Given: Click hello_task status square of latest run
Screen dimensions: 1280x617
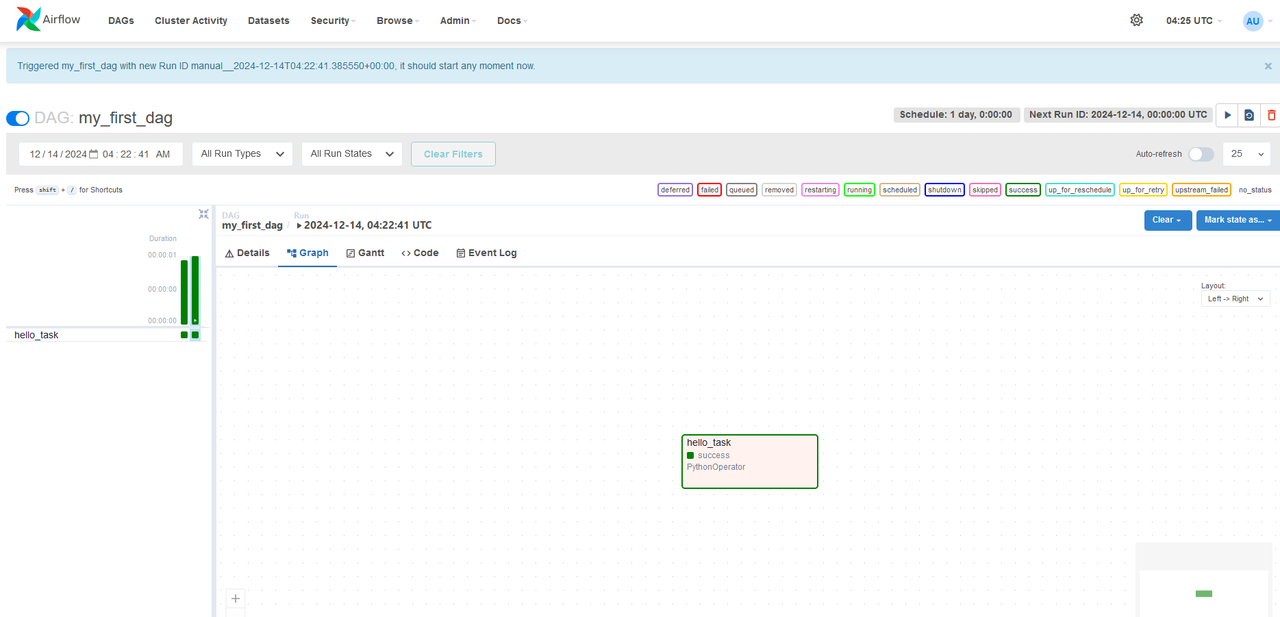Looking at the screenshot, I should tap(195, 335).
